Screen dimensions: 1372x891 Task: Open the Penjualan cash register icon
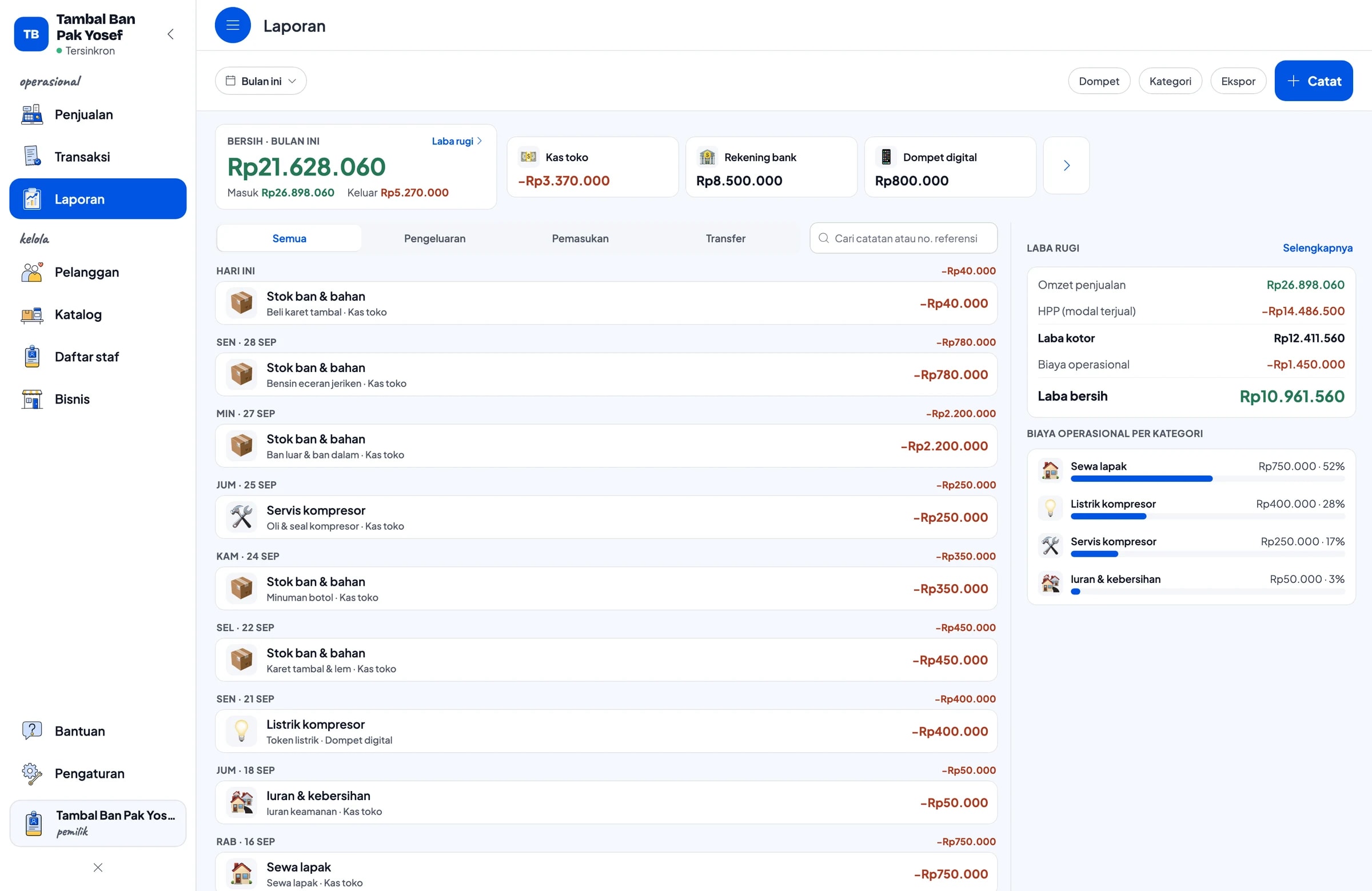[x=31, y=114]
